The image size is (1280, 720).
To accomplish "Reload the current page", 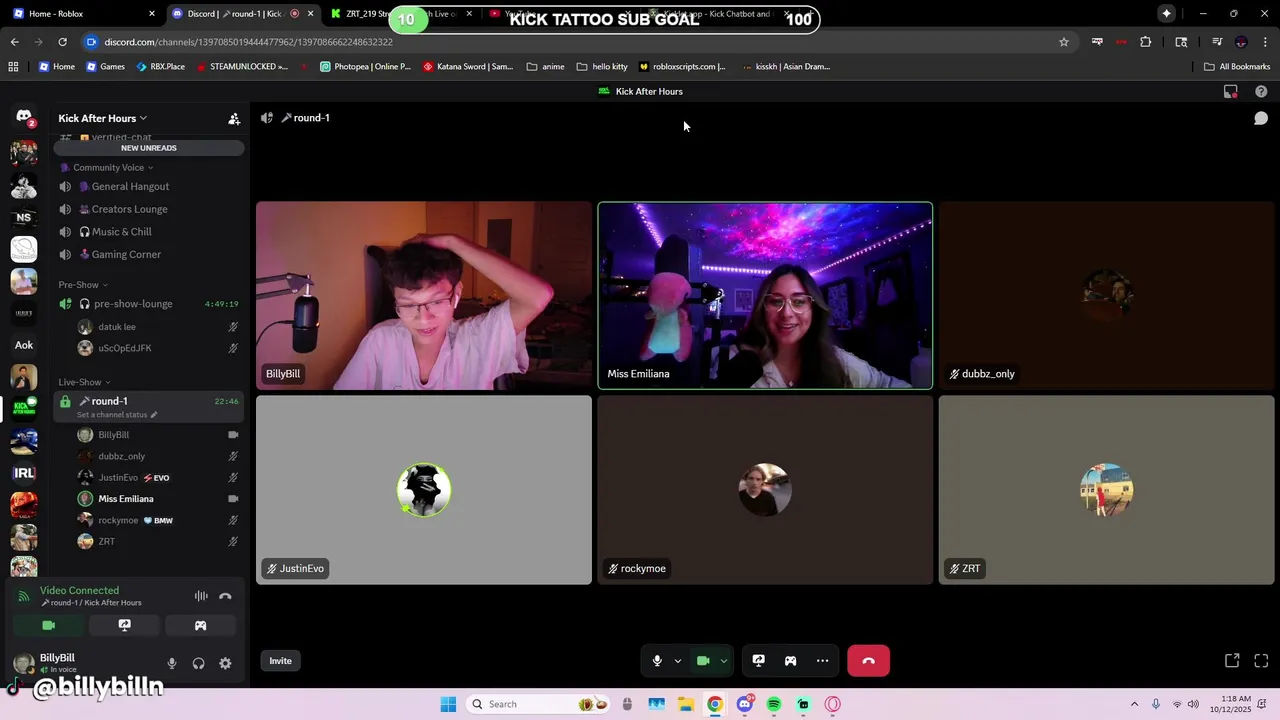I will (62, 42).
